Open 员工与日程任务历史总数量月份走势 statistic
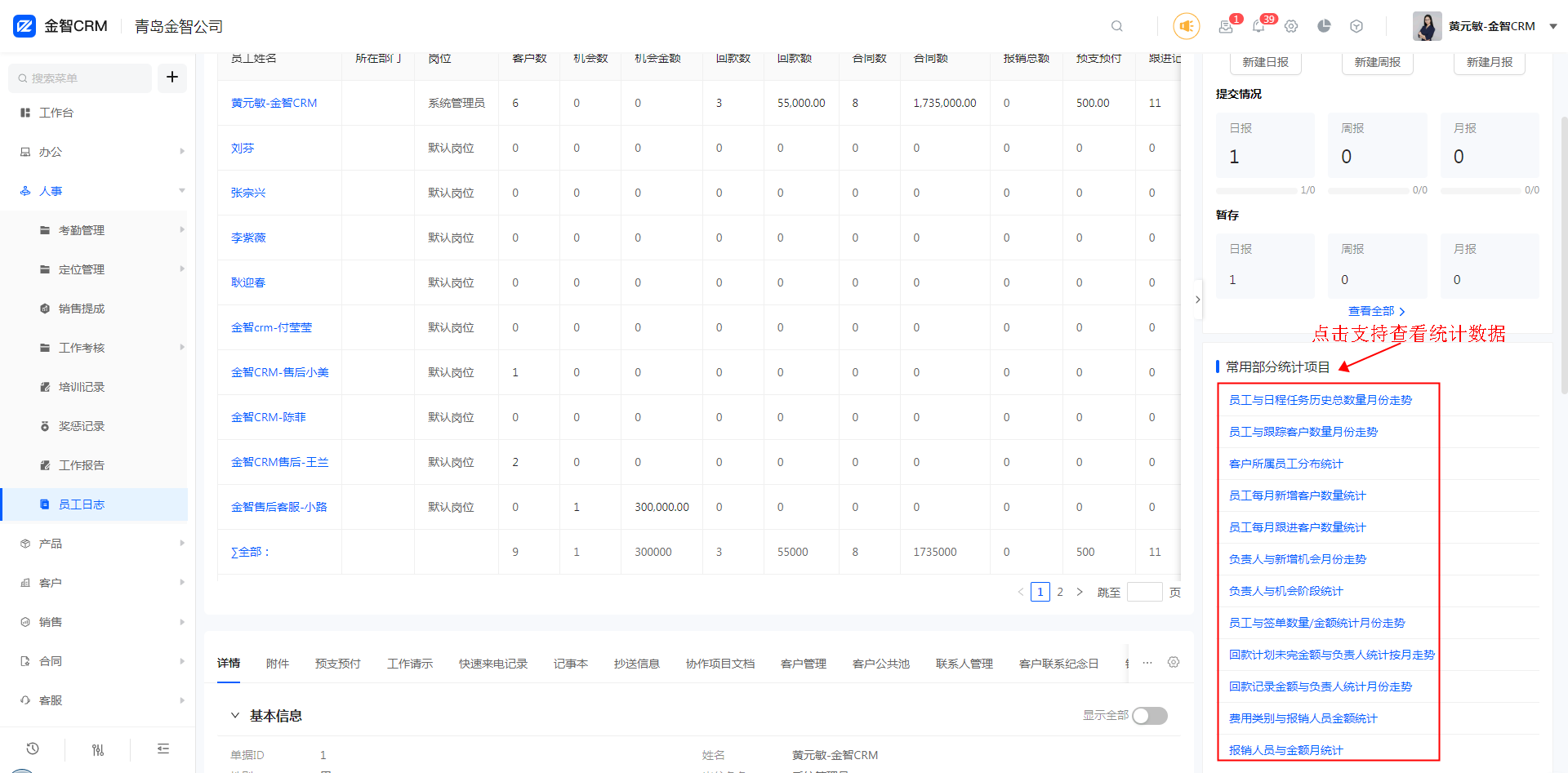The height and width of the screenshot is (773, 1568). [x=1320, y=400]
